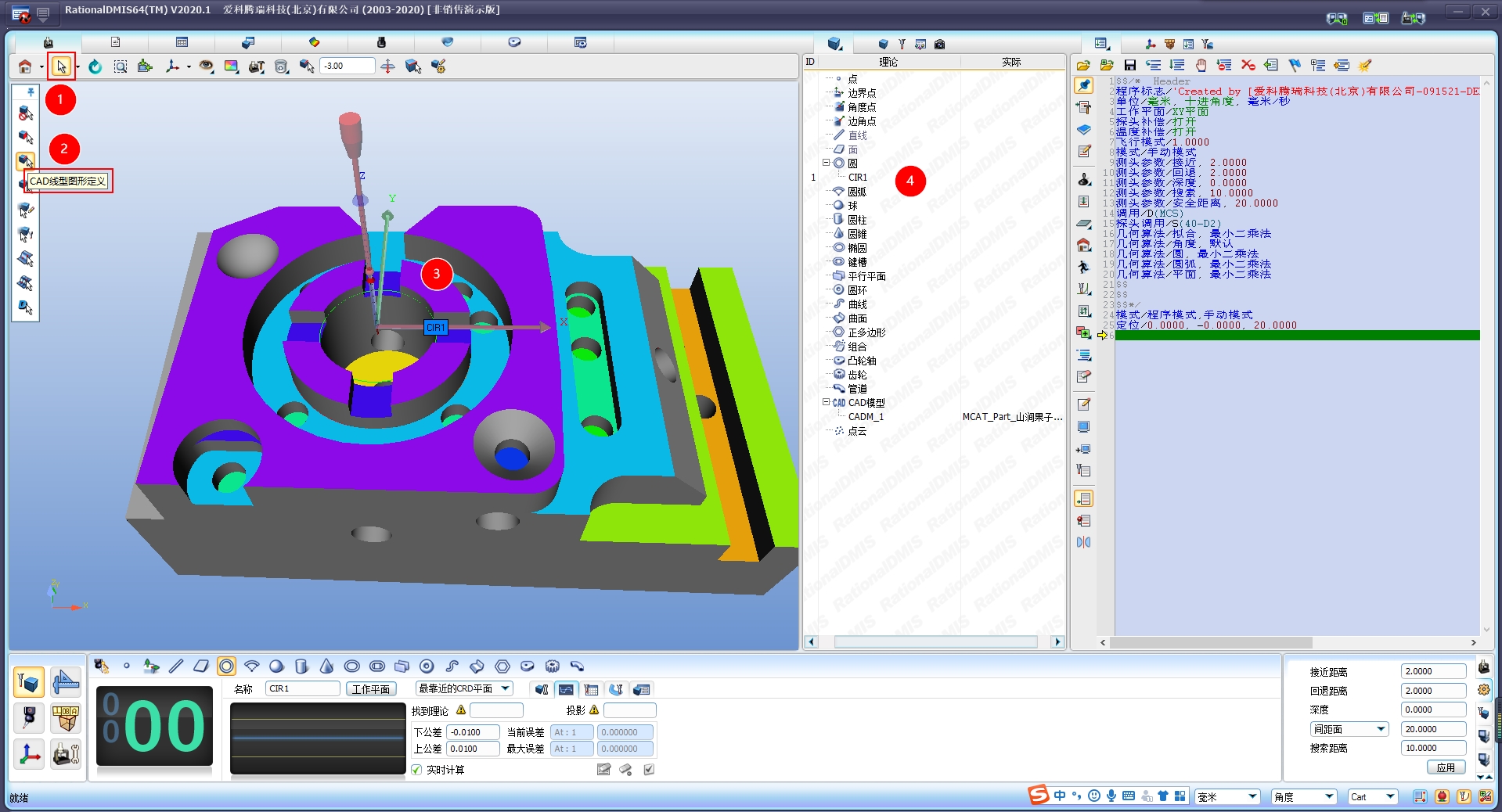Select CIR1 in the feature tree
This screenshot has width=1502, height=812.
tap(858, 178)
